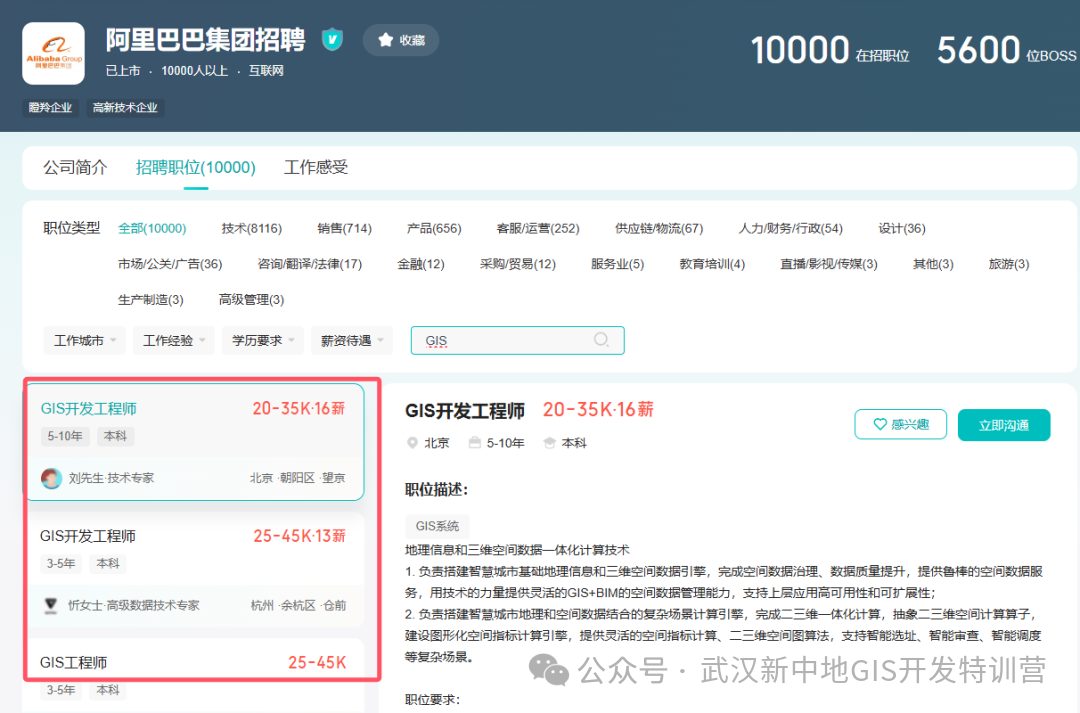1080x713 pixels.
Task: Click the search magnifier icon in GIS box
Action: pos(601,340)
